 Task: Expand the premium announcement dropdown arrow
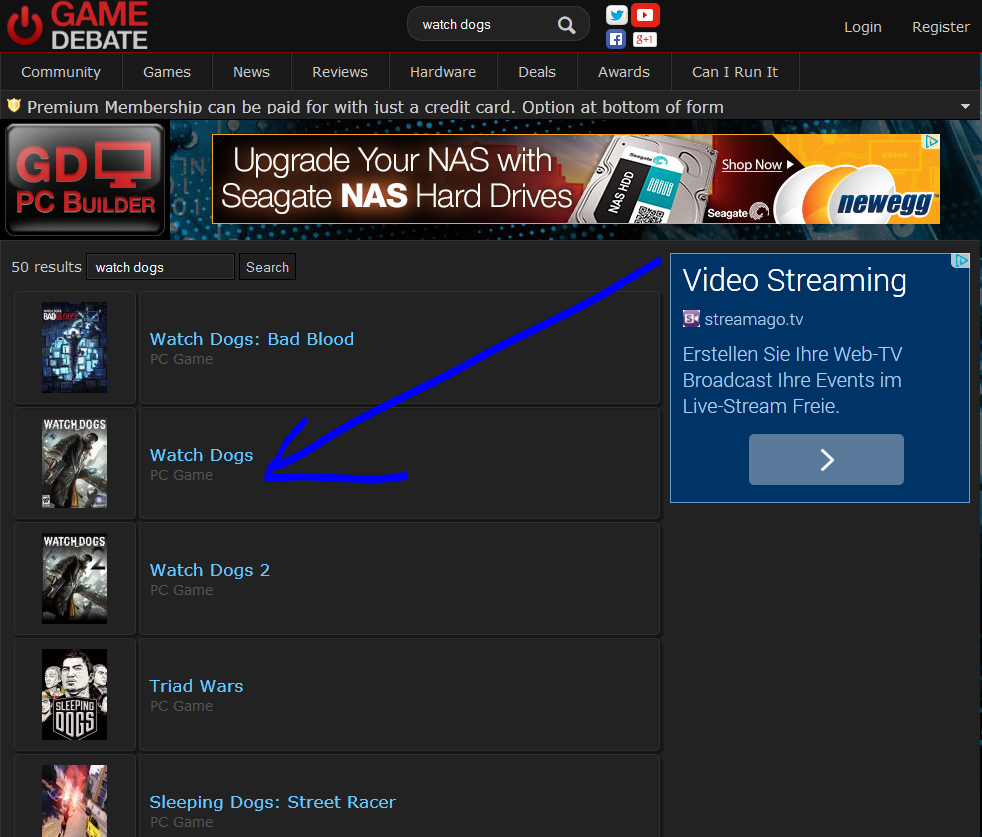point(965,107)
